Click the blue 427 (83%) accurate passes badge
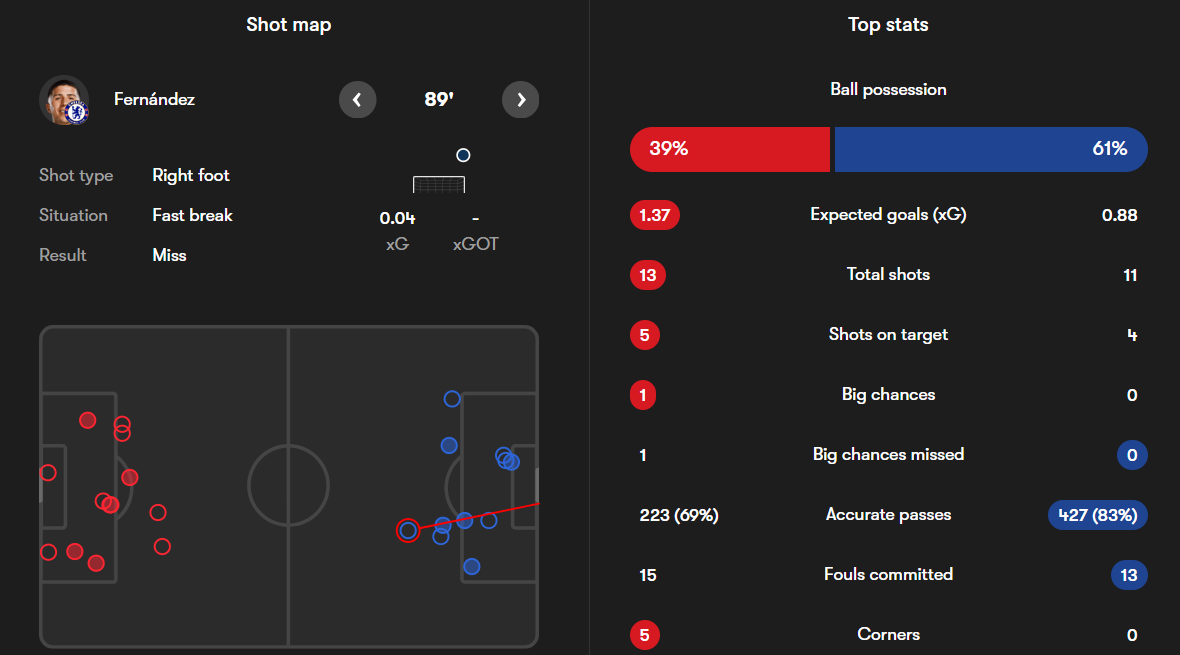Screen dimensions: 1180x655 (1097, 515)
